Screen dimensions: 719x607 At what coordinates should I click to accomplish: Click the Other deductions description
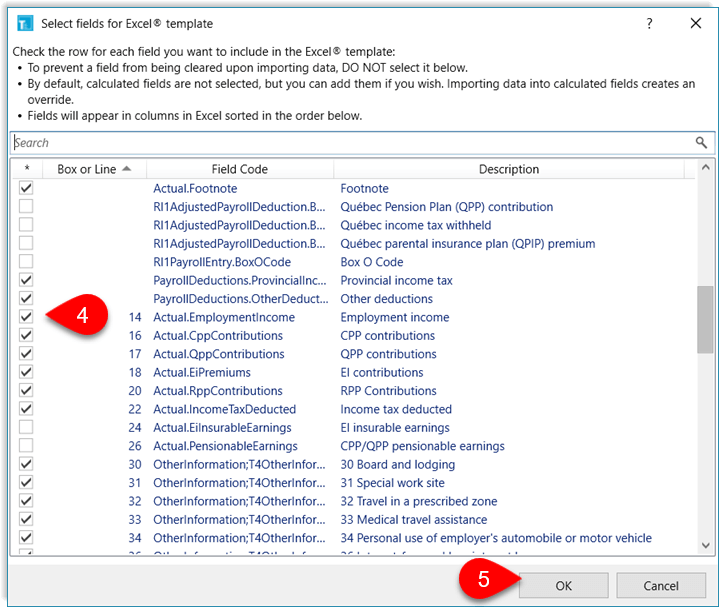click(x=387, y=298)
